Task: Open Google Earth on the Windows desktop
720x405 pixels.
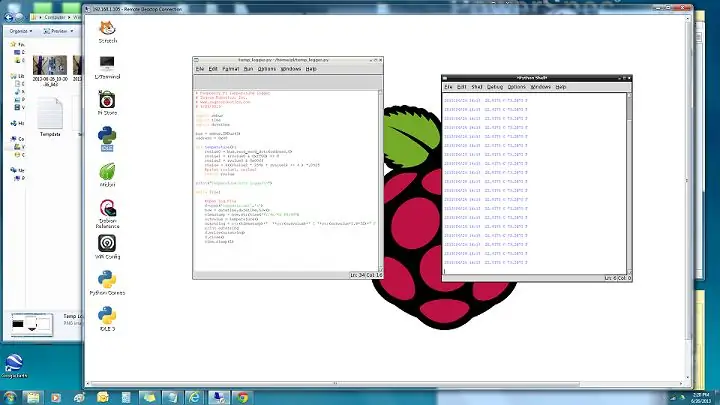Action: click(x=14, y=366)
